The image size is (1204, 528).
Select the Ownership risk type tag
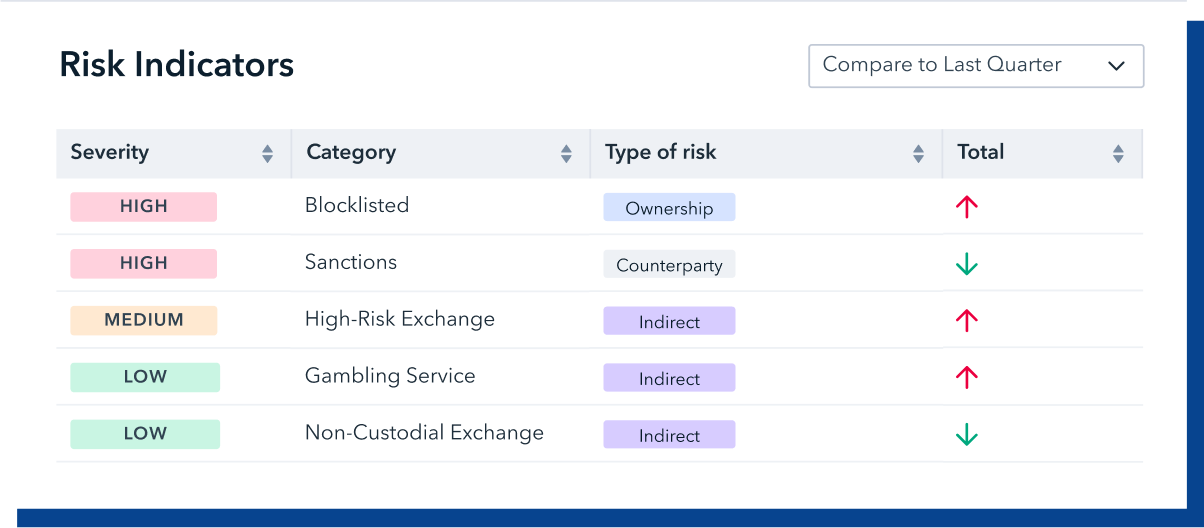[669, 208]
